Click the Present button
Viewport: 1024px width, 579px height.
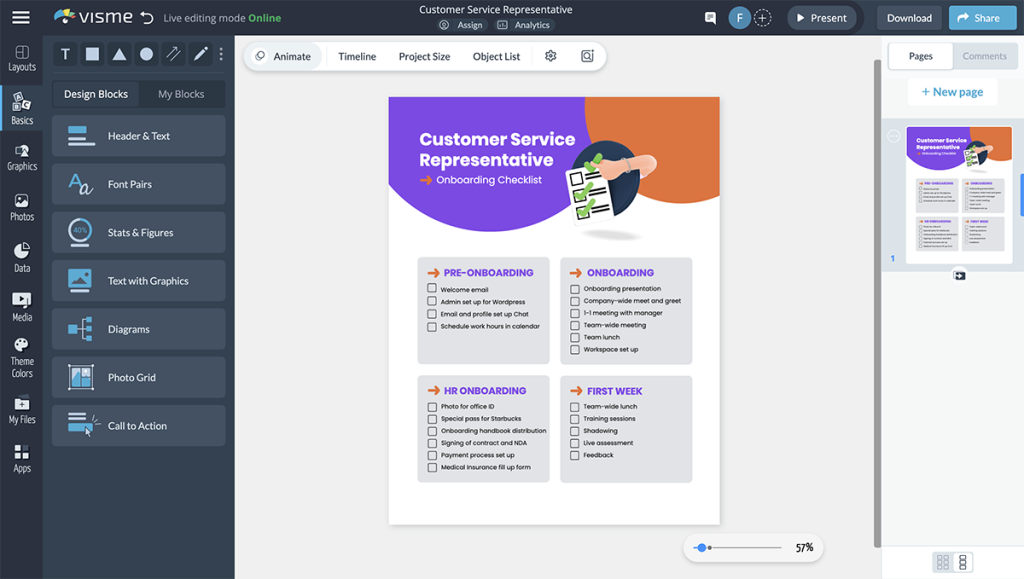click(822, 17)
